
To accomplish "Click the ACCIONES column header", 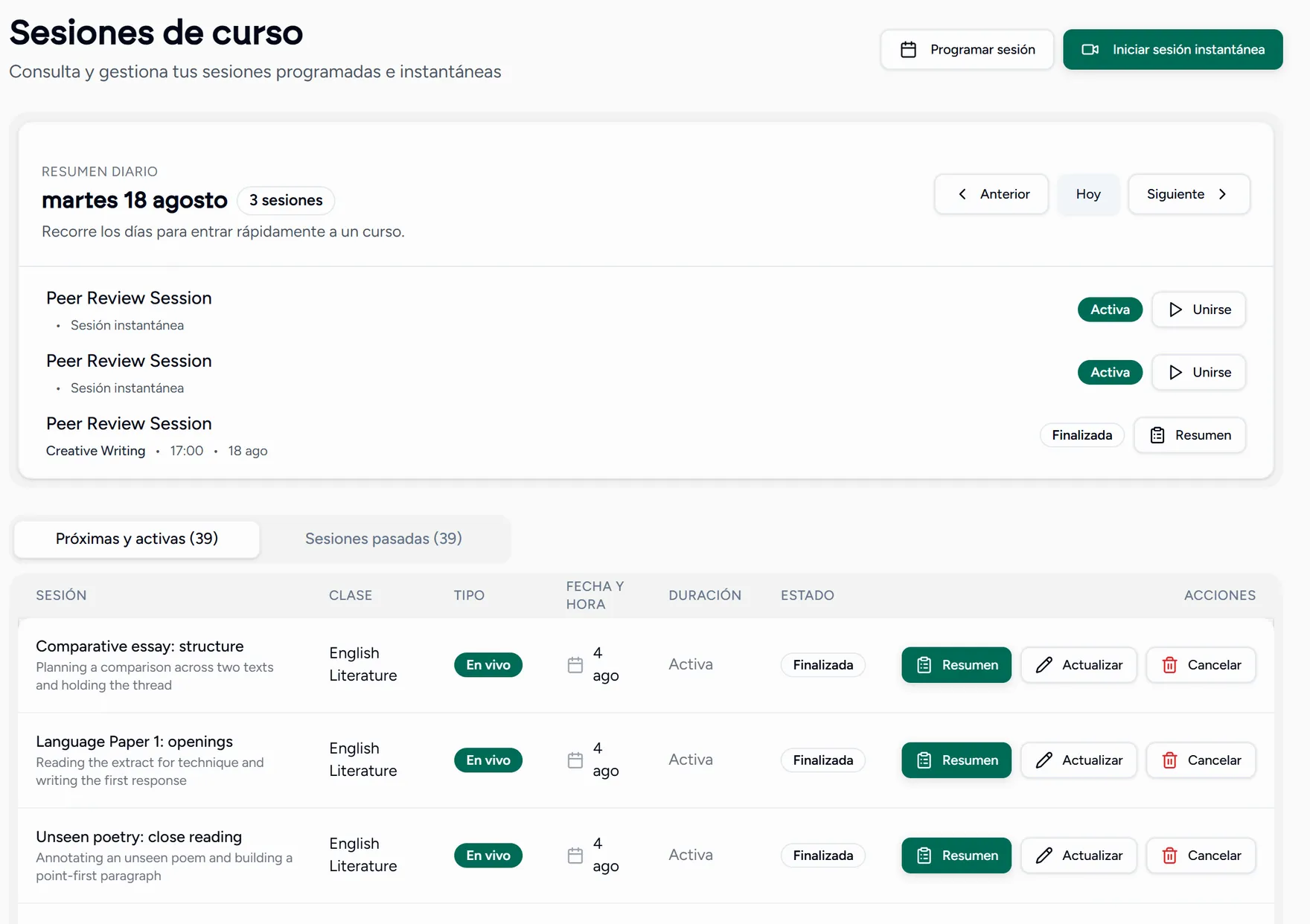I will [x=1220, y=595].
